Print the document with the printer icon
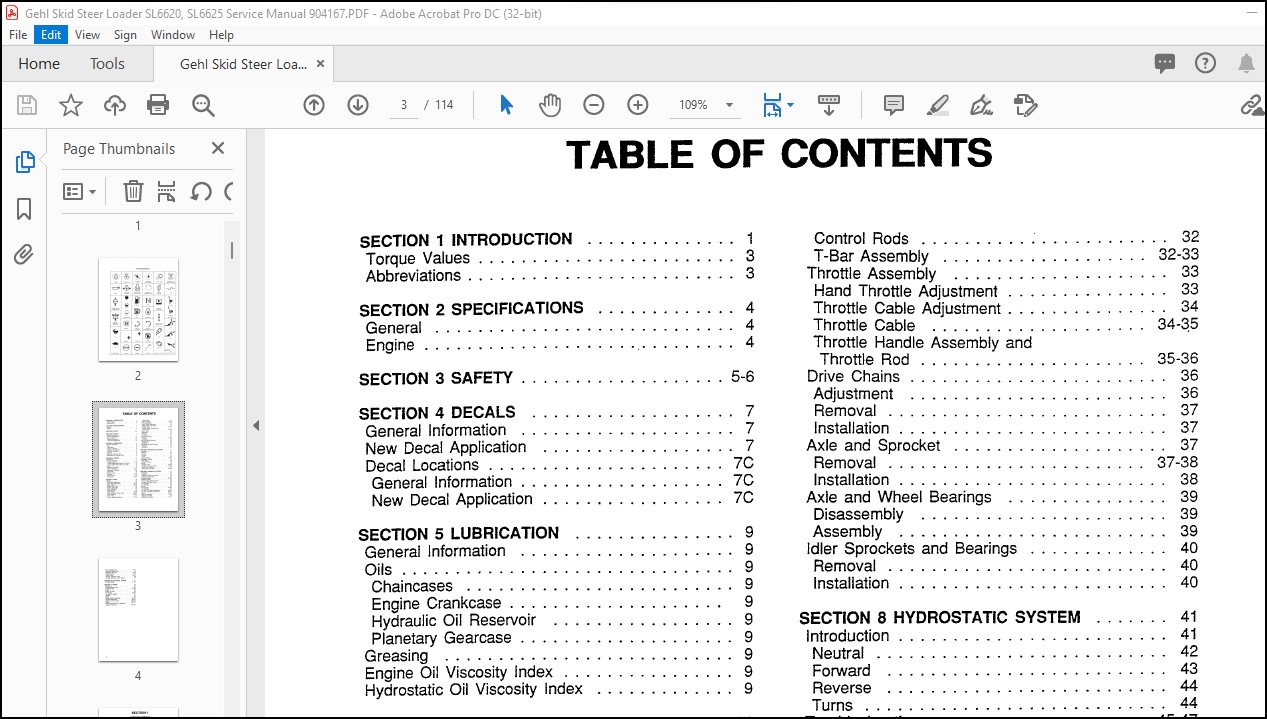Viewport: 1267px width, 719px height. pos(158,105)
